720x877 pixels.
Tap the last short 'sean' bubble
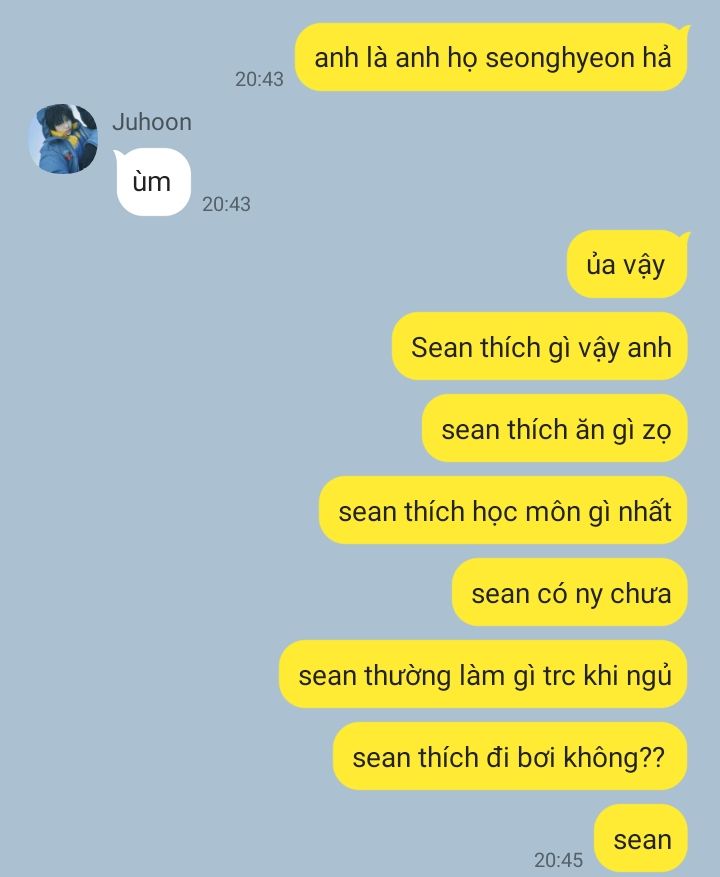tap(641, 838)
